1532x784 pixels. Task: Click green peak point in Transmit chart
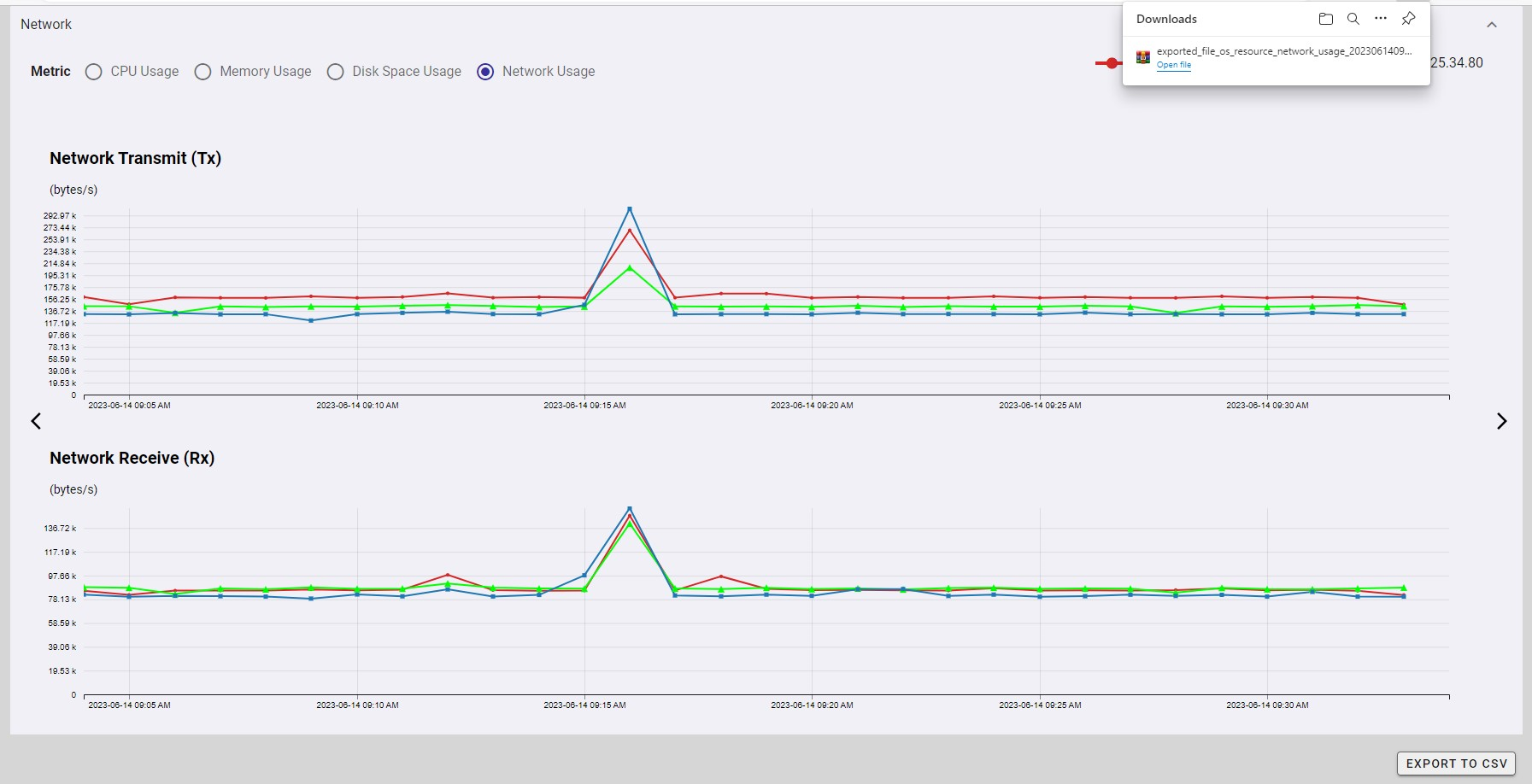click(630, 268)
